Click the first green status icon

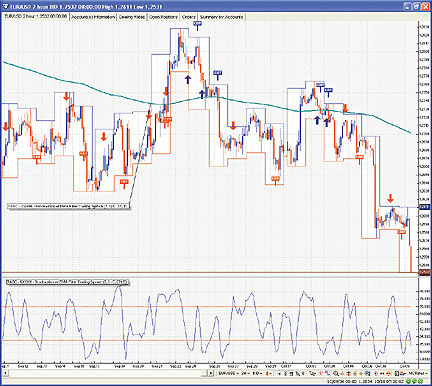coord(408,381)
